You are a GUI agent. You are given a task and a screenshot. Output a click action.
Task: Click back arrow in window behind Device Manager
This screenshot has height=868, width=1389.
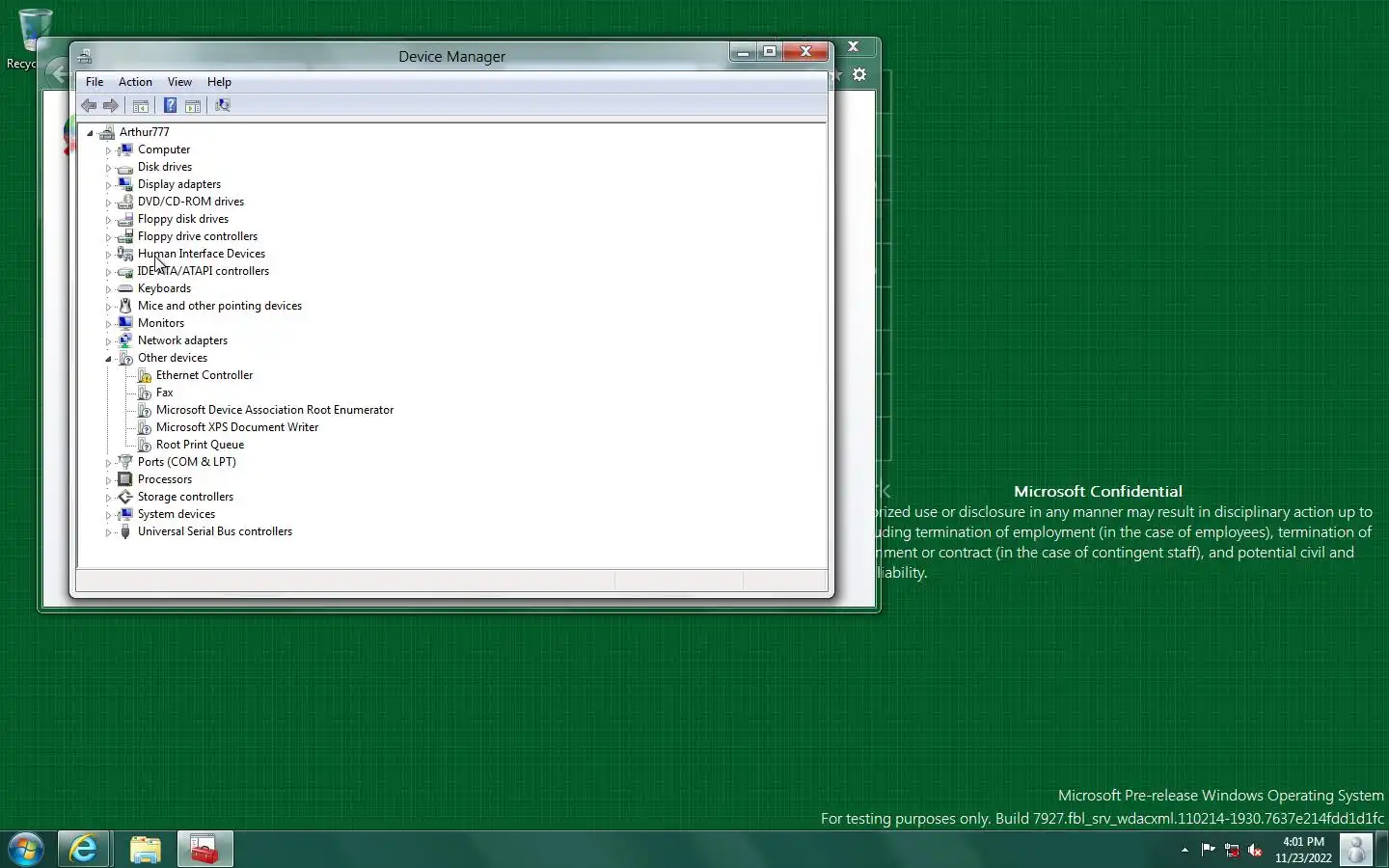point(58,73)
